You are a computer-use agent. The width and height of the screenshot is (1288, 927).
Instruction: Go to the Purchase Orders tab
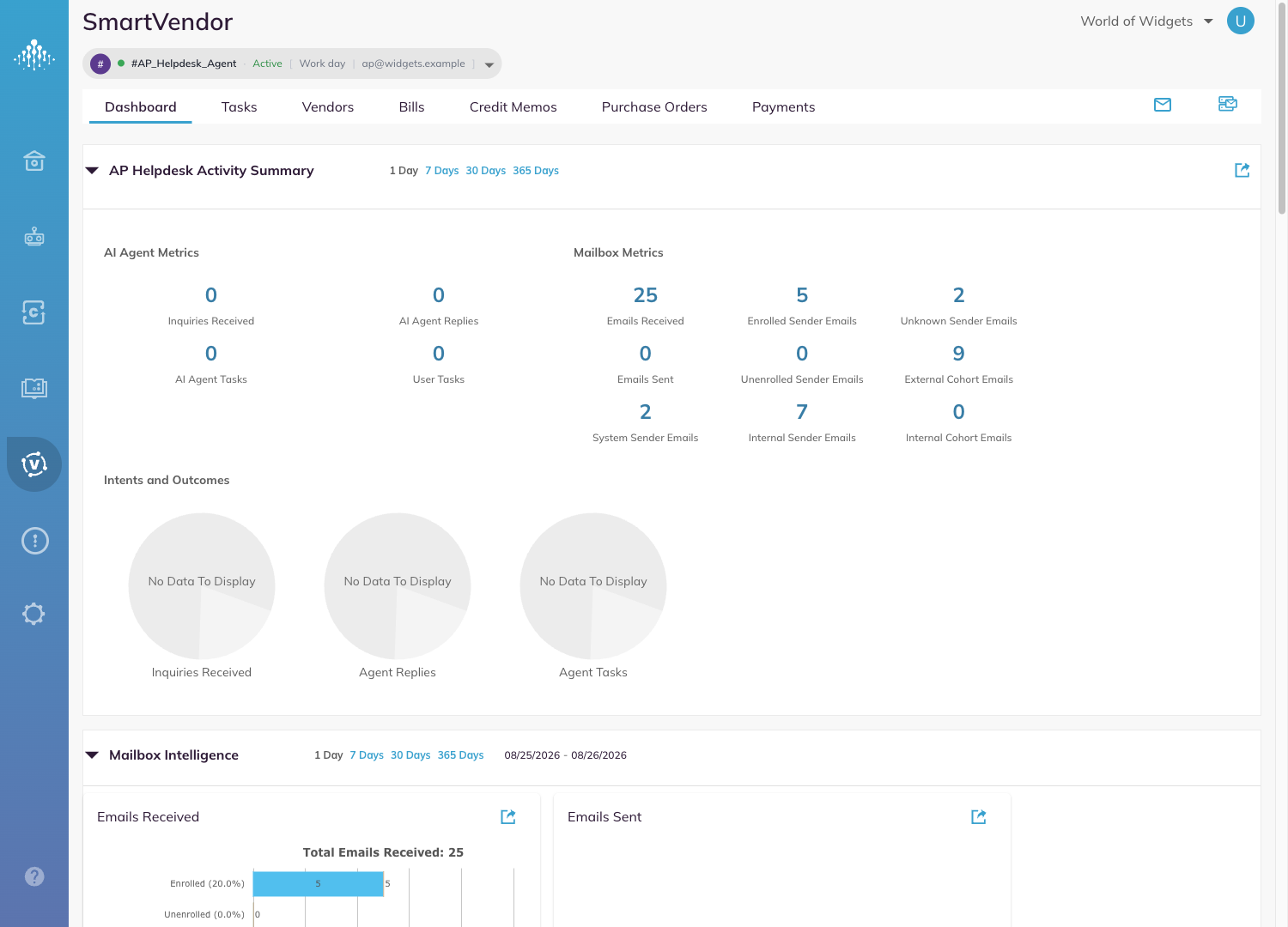(x=654, y=107)
